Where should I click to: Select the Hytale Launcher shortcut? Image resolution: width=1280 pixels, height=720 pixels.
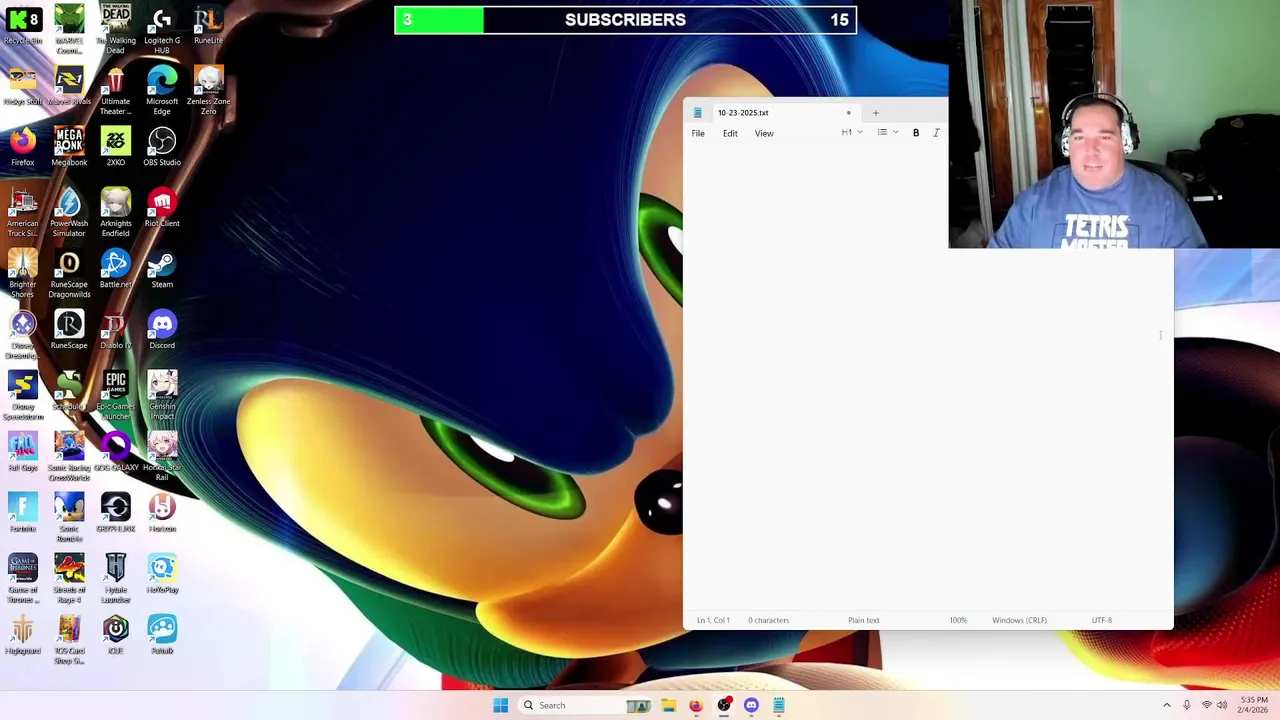(115, 579)
